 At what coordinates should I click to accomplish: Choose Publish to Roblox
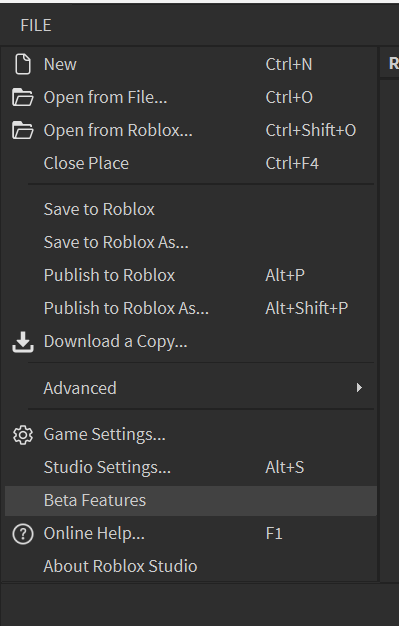(x=191, y=275)
